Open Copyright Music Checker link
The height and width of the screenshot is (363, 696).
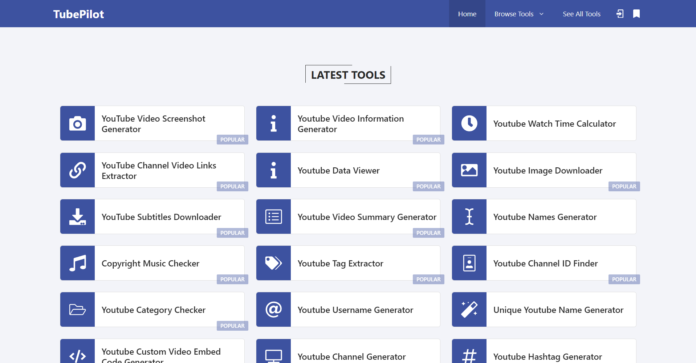(150, 264)
